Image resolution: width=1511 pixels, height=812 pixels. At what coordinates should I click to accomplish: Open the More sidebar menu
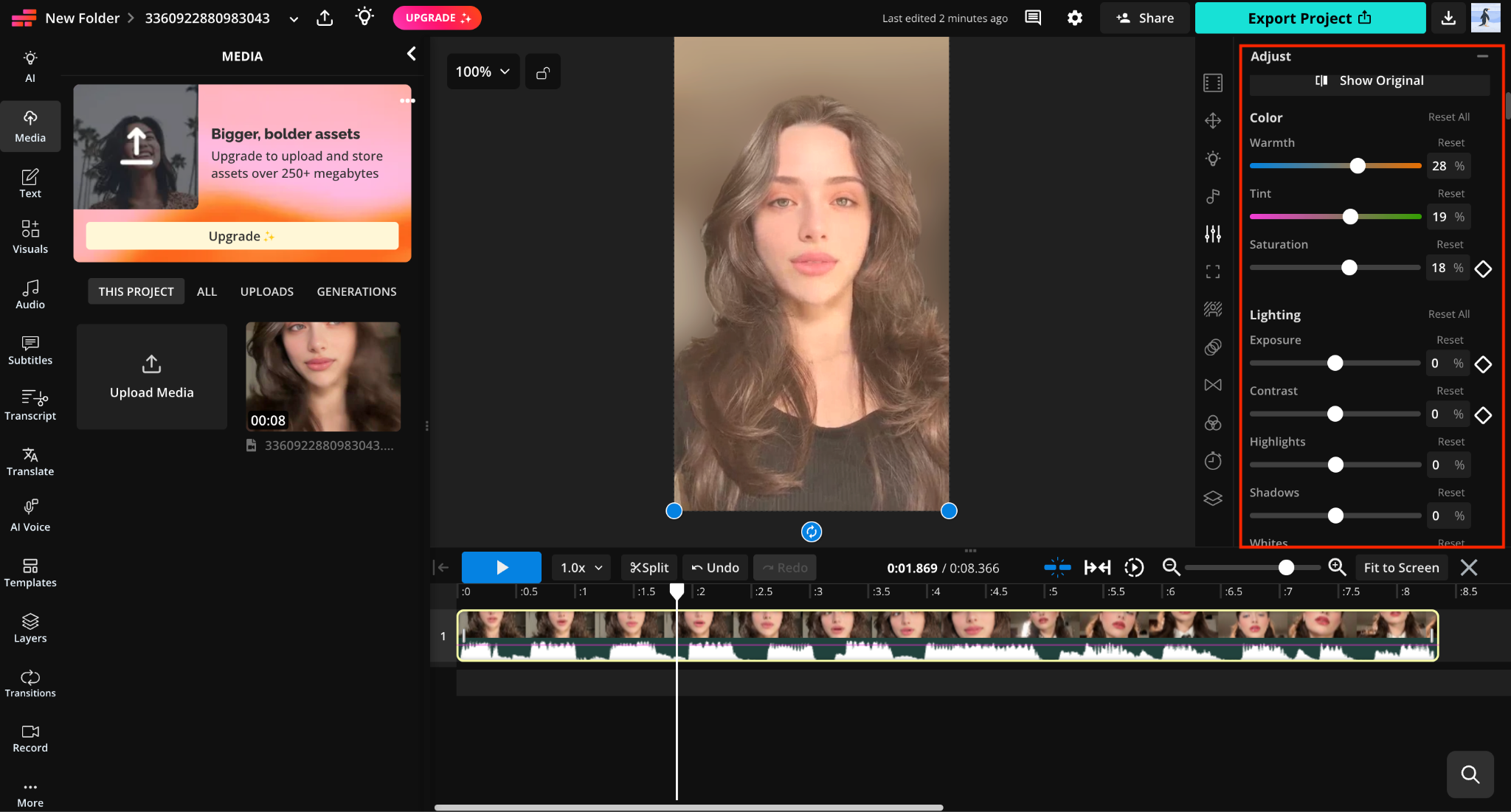30,794
